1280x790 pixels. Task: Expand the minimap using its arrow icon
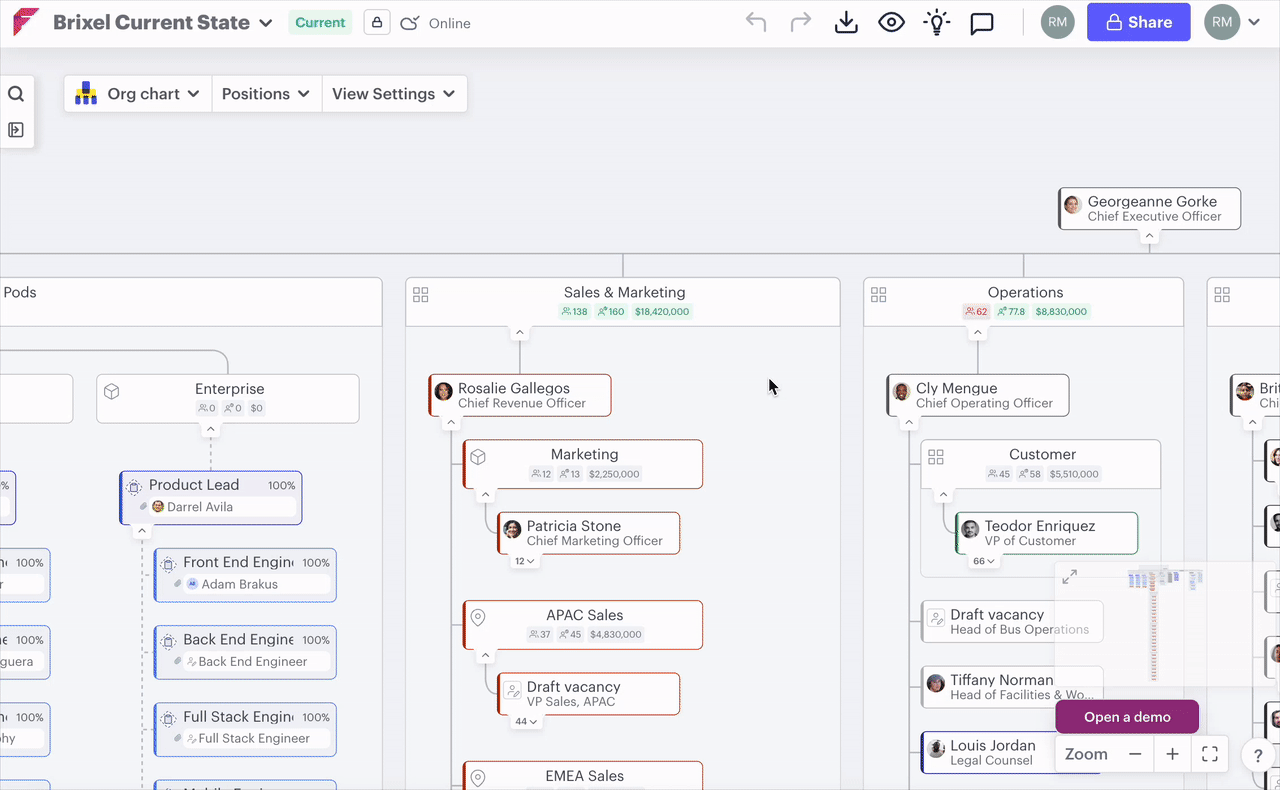pyautogui.click(x=1070, y=577)
